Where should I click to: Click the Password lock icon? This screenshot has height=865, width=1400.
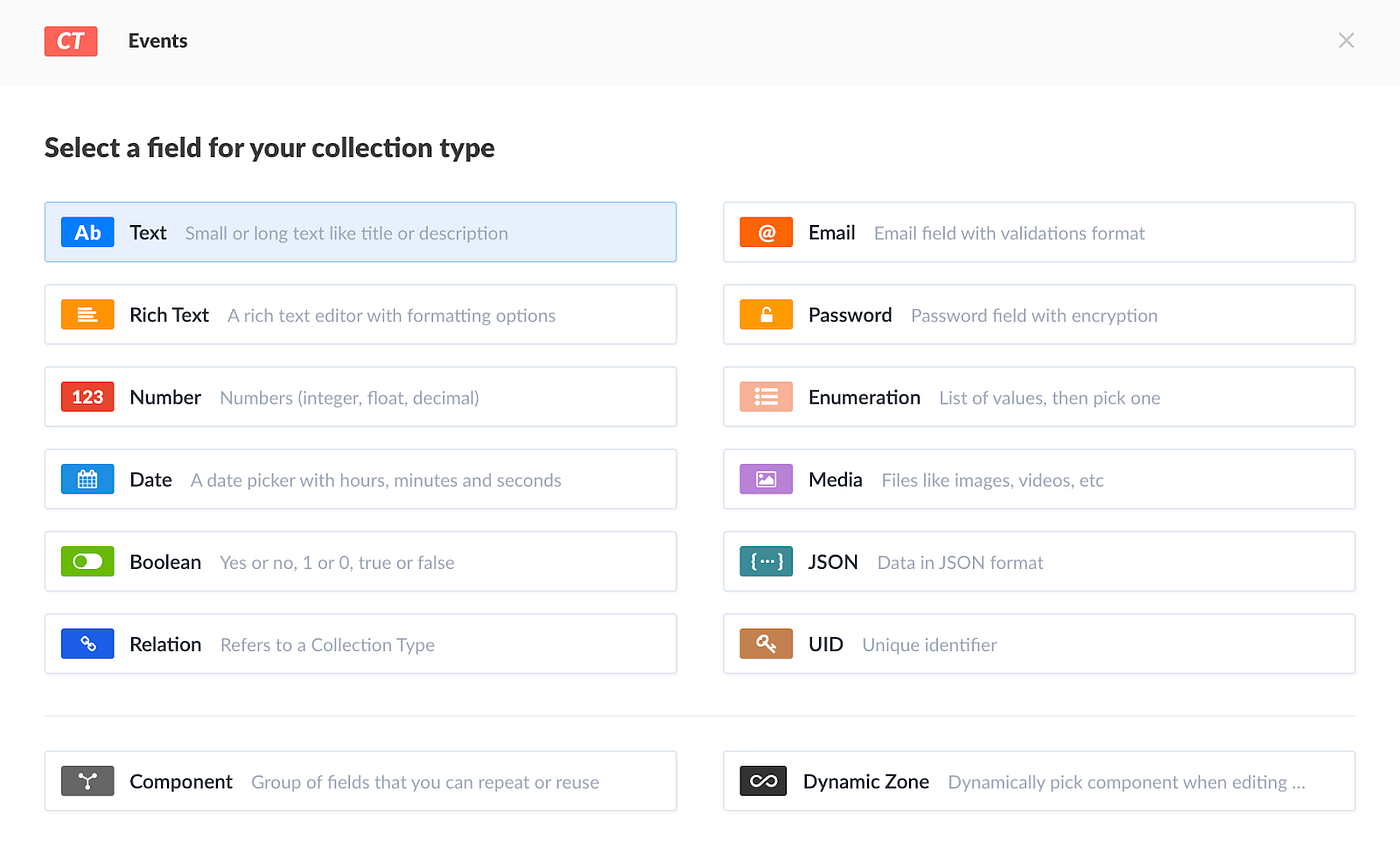click(766, 314)
